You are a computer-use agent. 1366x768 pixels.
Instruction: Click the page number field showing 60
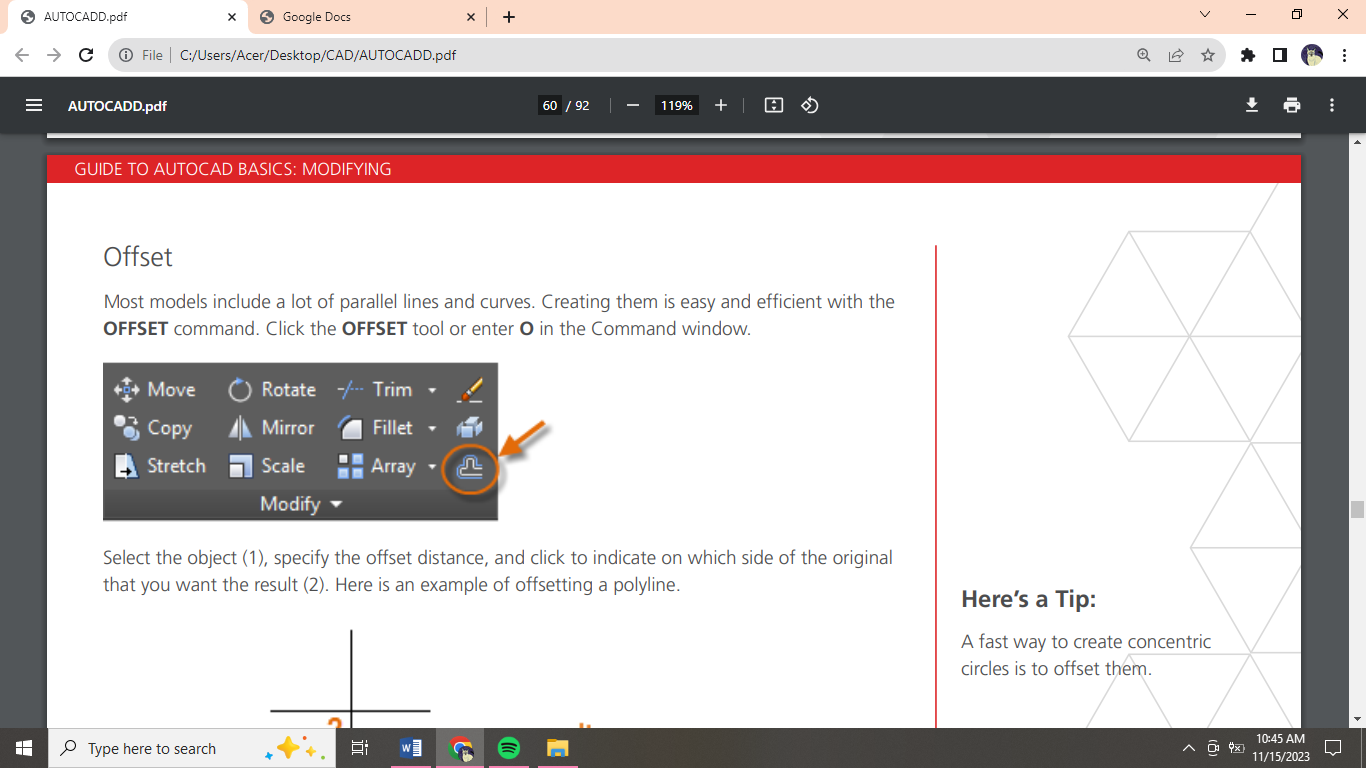[550, 105]
